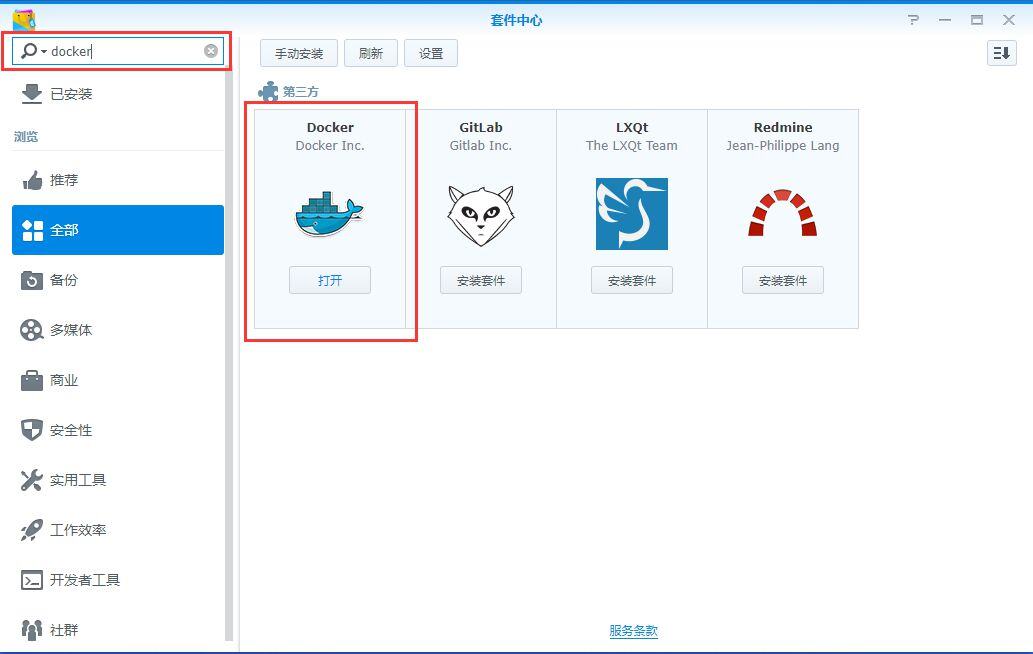
Task: Minimize the Package Center window
Action: (x=945, y=20)
